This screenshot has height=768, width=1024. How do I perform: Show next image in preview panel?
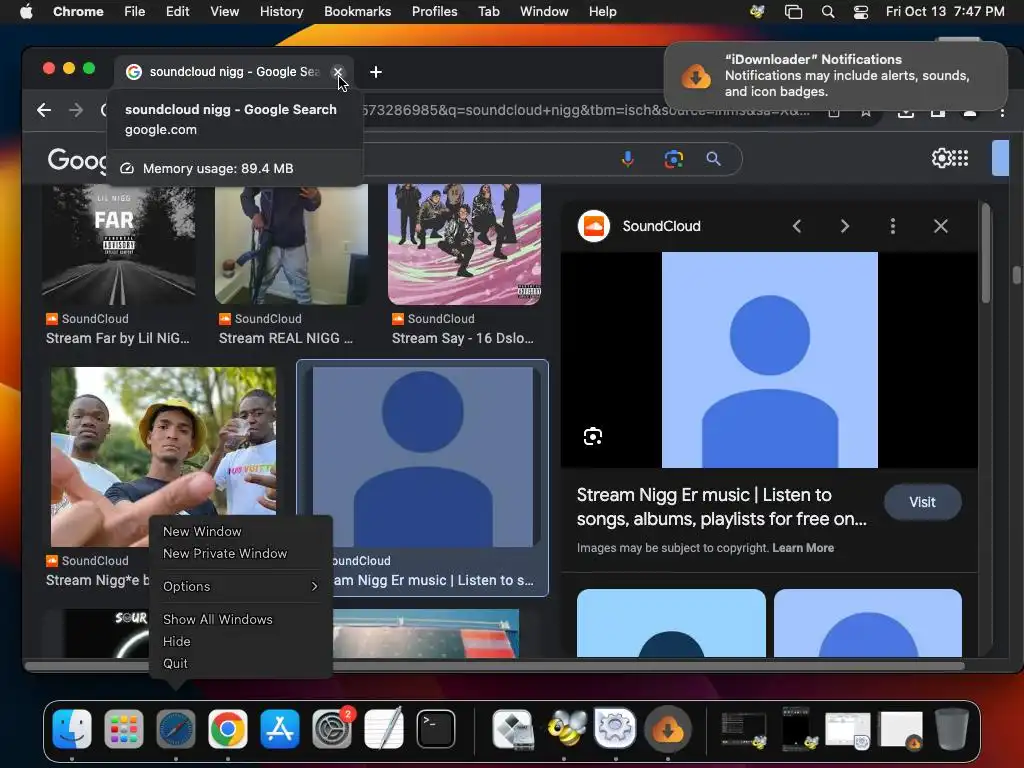[x=844, y=226]
